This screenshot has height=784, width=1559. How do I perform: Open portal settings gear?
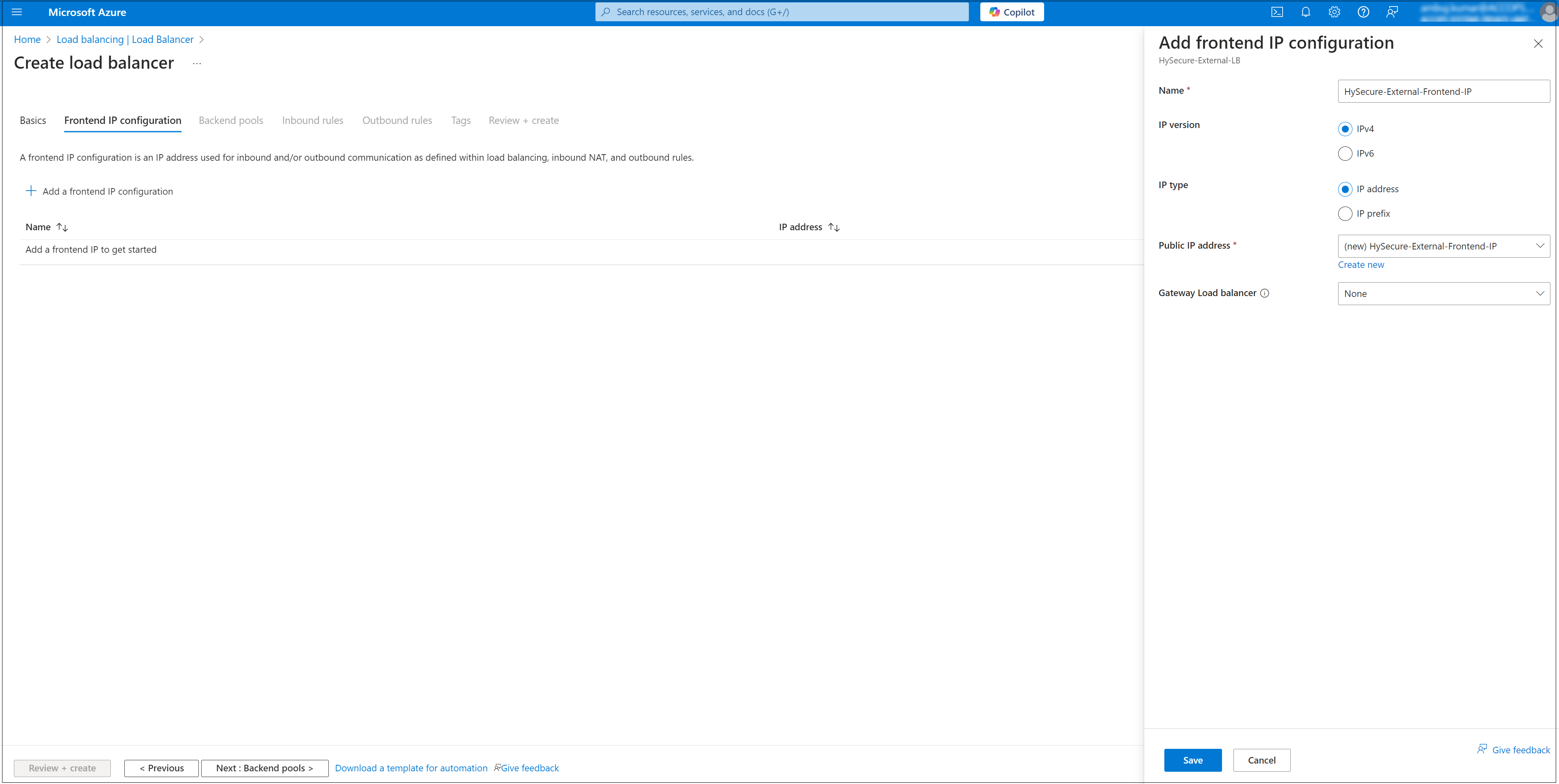[x=1334, y=12]
